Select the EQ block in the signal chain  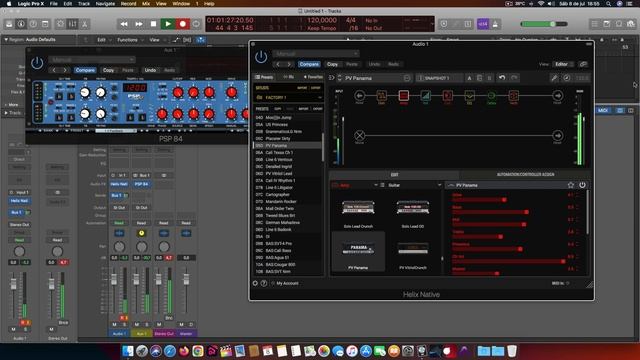point(469,96)
